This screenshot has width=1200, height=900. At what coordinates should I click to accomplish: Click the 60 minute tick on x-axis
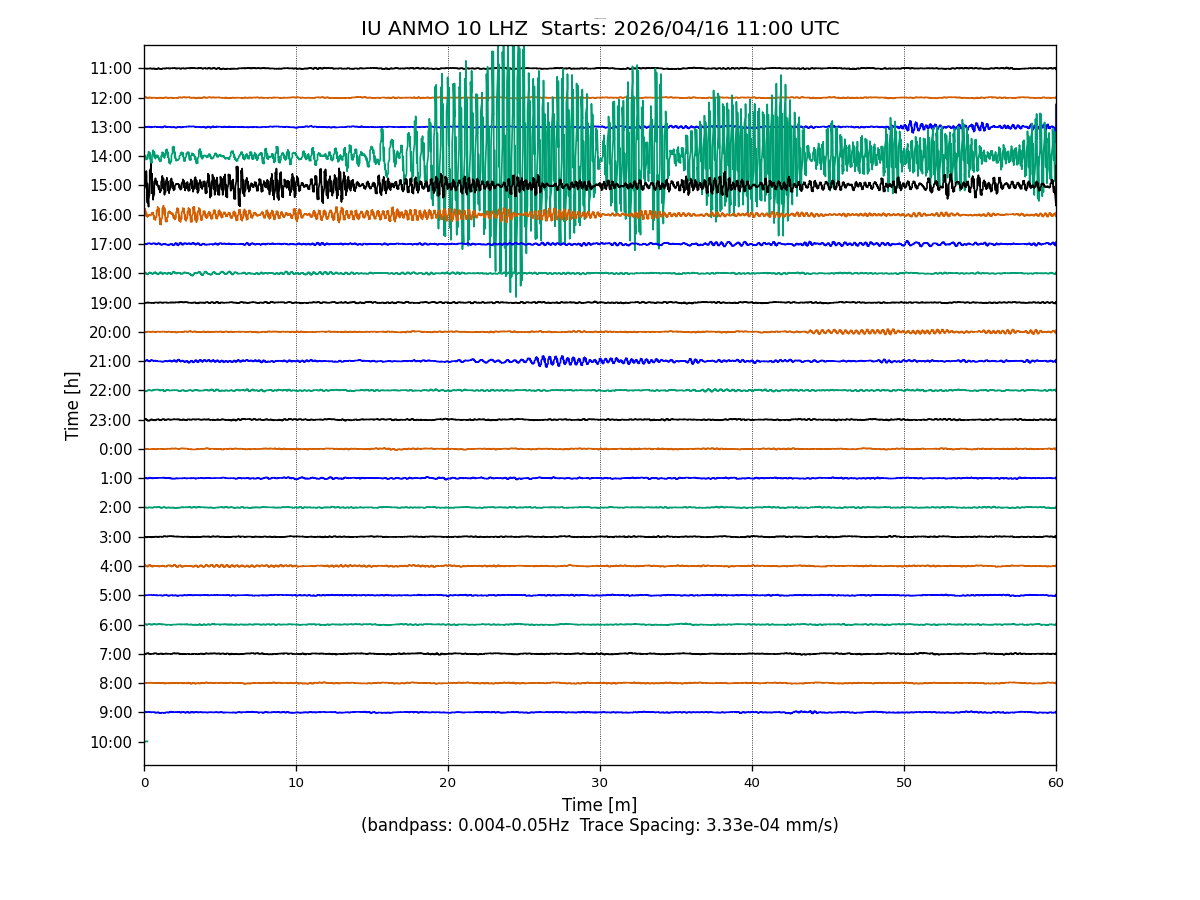1056,783
